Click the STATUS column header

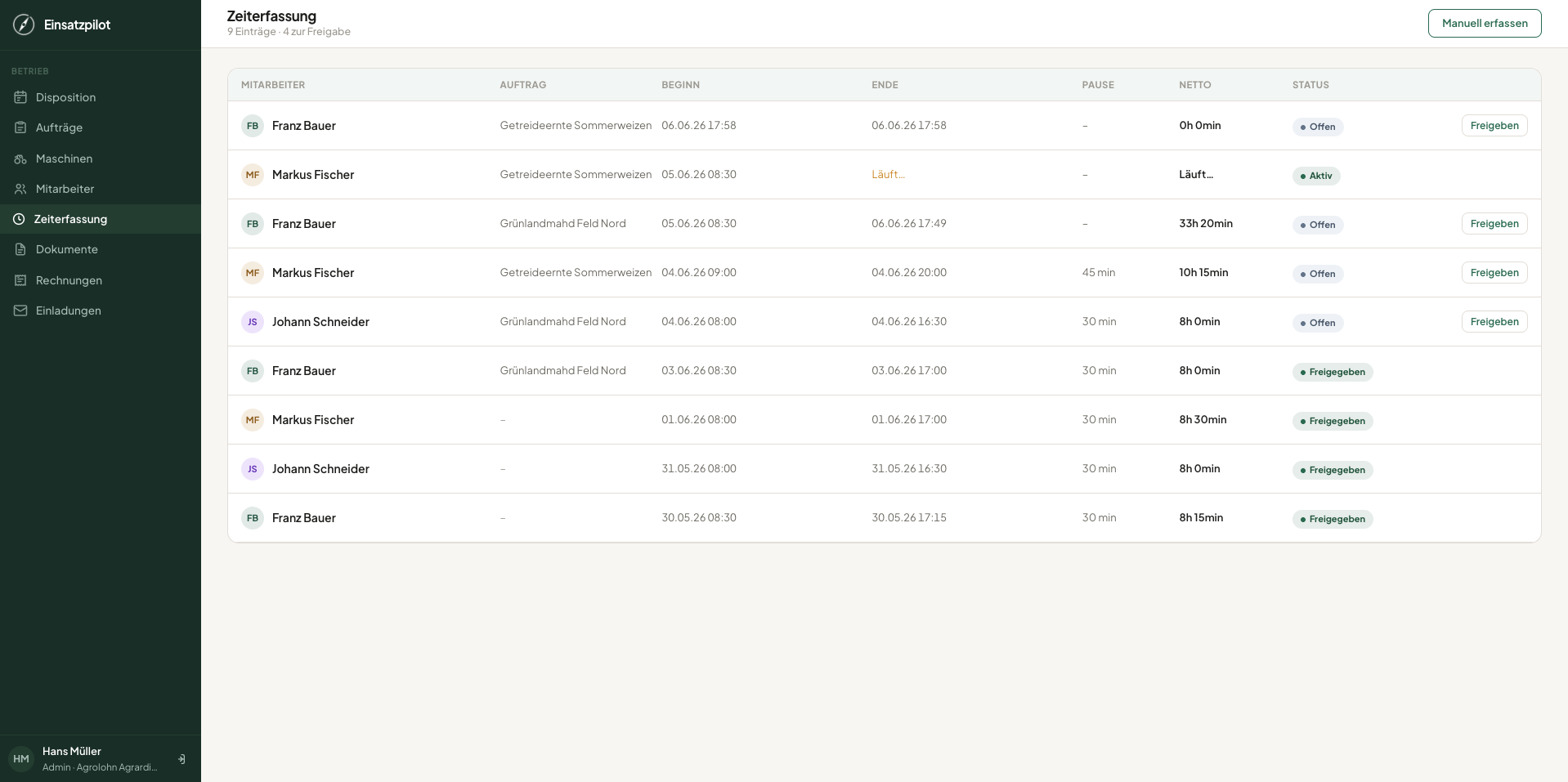1310,85
